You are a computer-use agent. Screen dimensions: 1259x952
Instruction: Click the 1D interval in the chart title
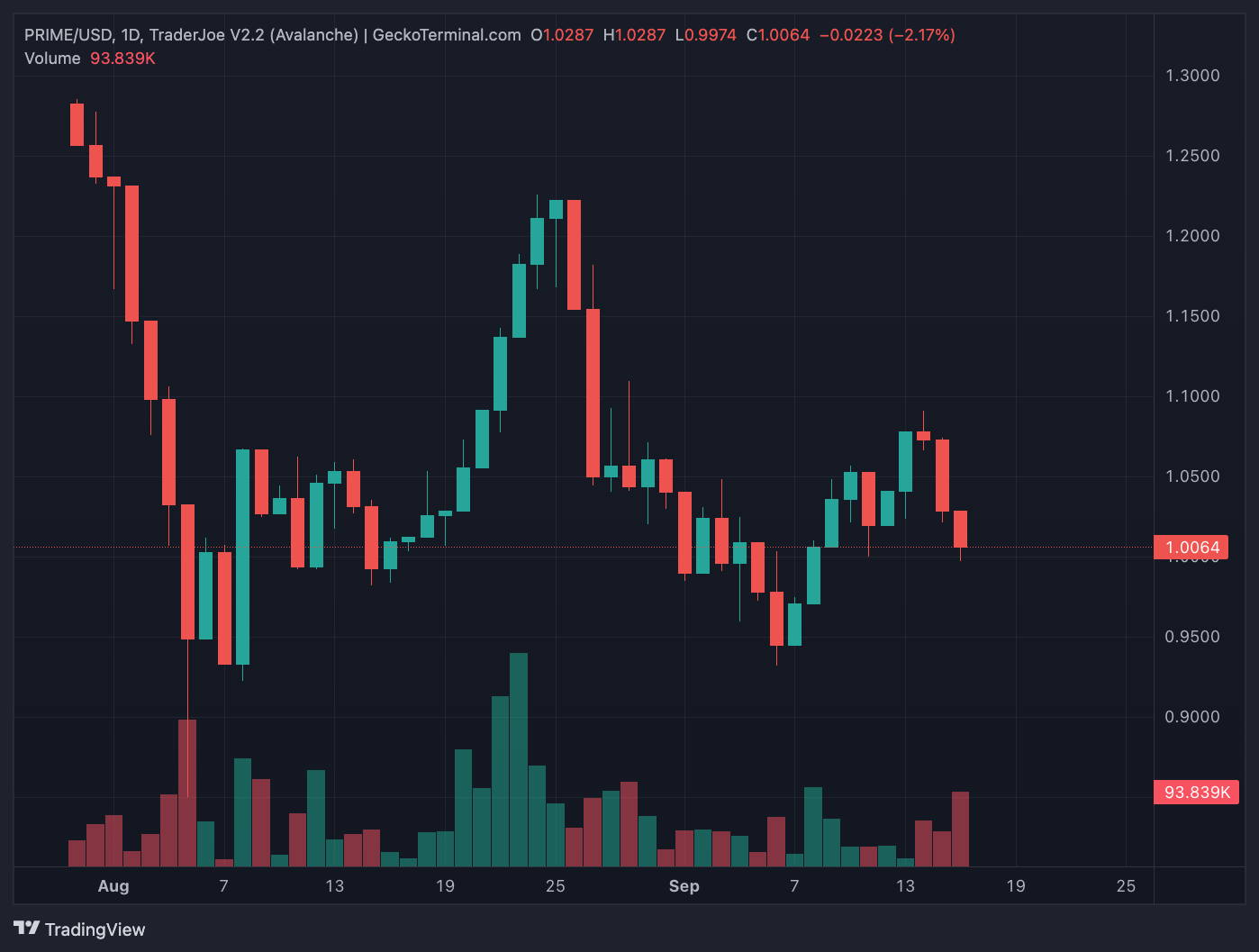tap(131, 35)
